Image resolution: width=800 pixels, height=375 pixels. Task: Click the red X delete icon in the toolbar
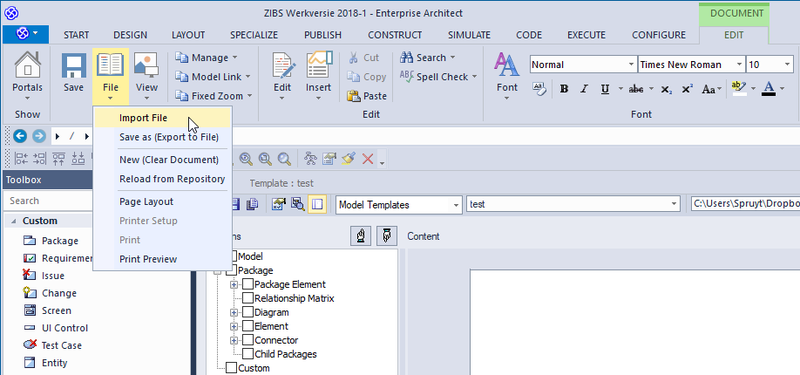click(x=368, y=159)
